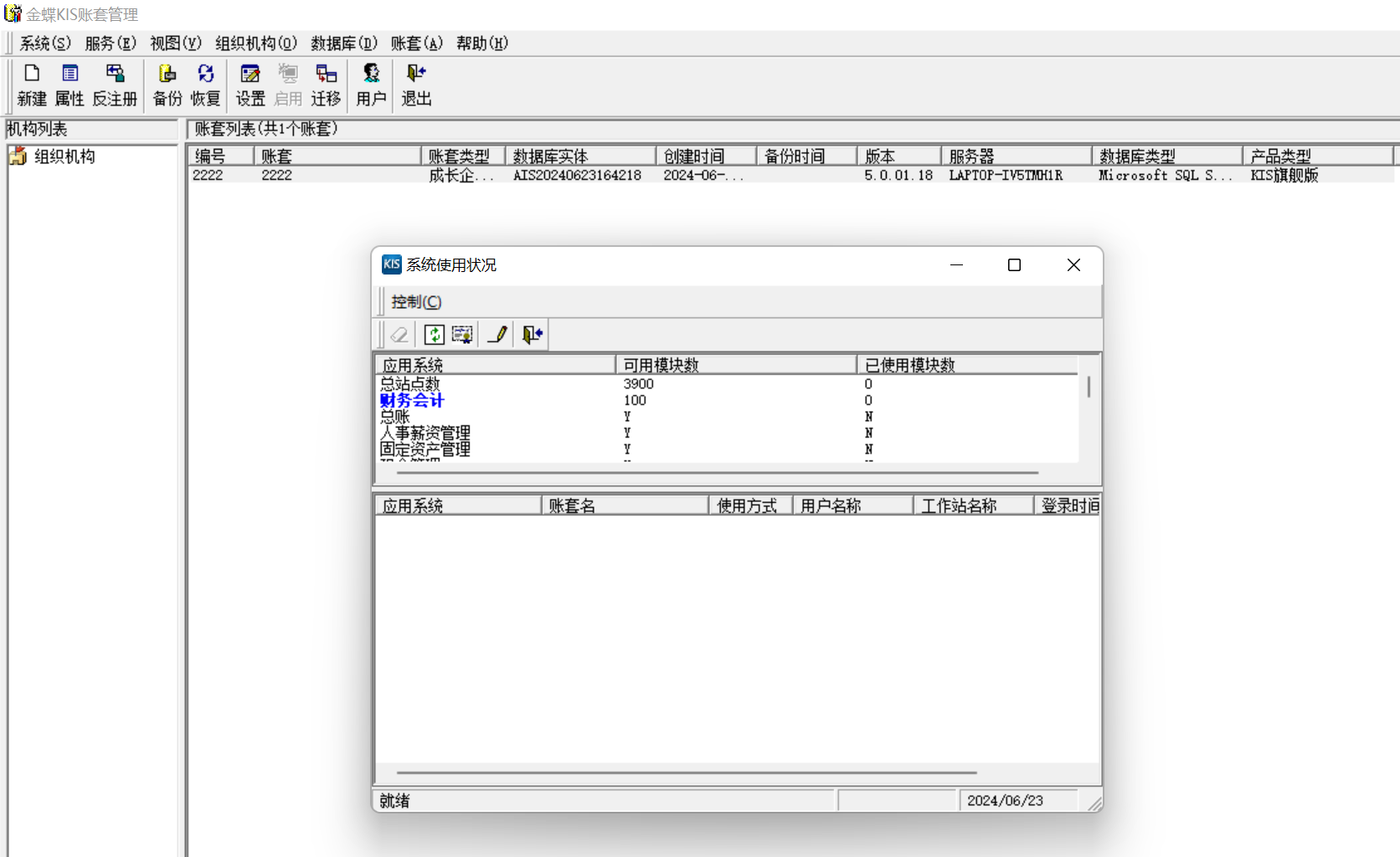Open 属性 properties from the toolbar
The height and width of the screenshot is (857, 1400).
click(x=69, y=85)
